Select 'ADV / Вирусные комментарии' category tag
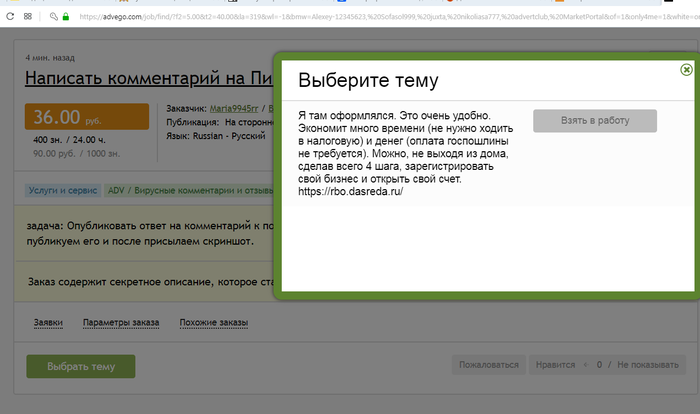 190,190
